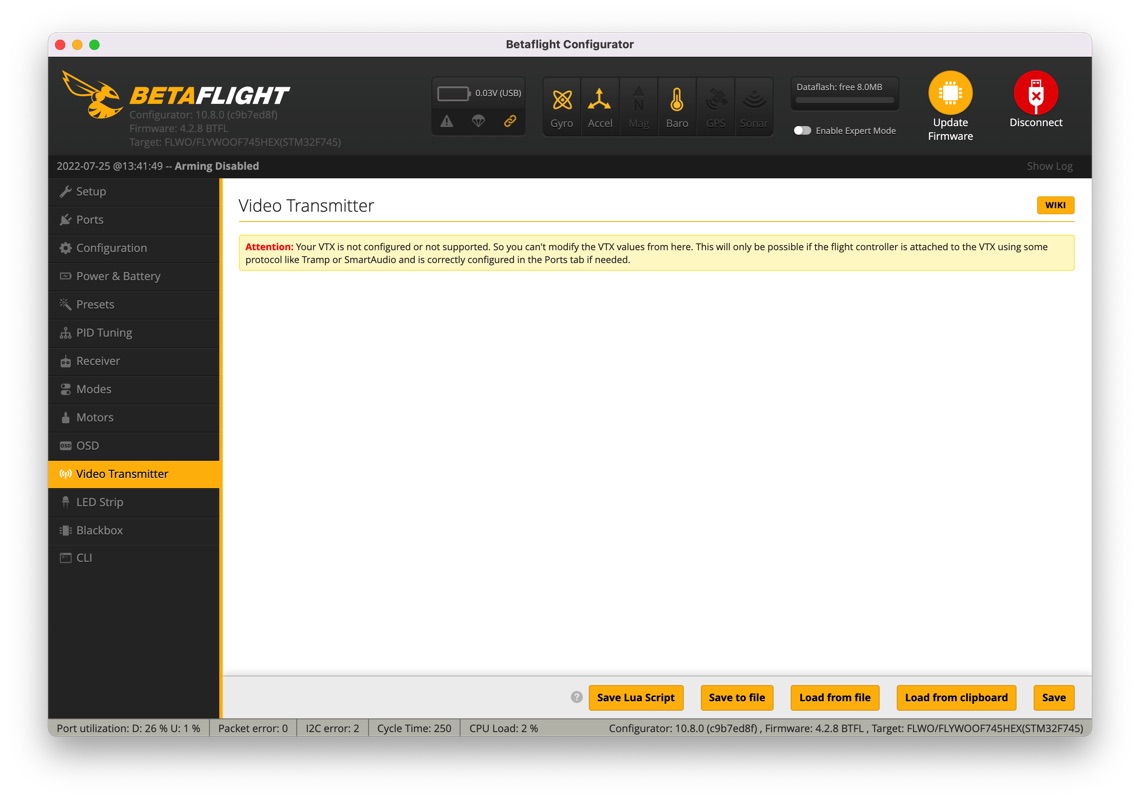Click the Presets wand icon
The height and width of the screenshot is (800, 1140).
point(65,304)
